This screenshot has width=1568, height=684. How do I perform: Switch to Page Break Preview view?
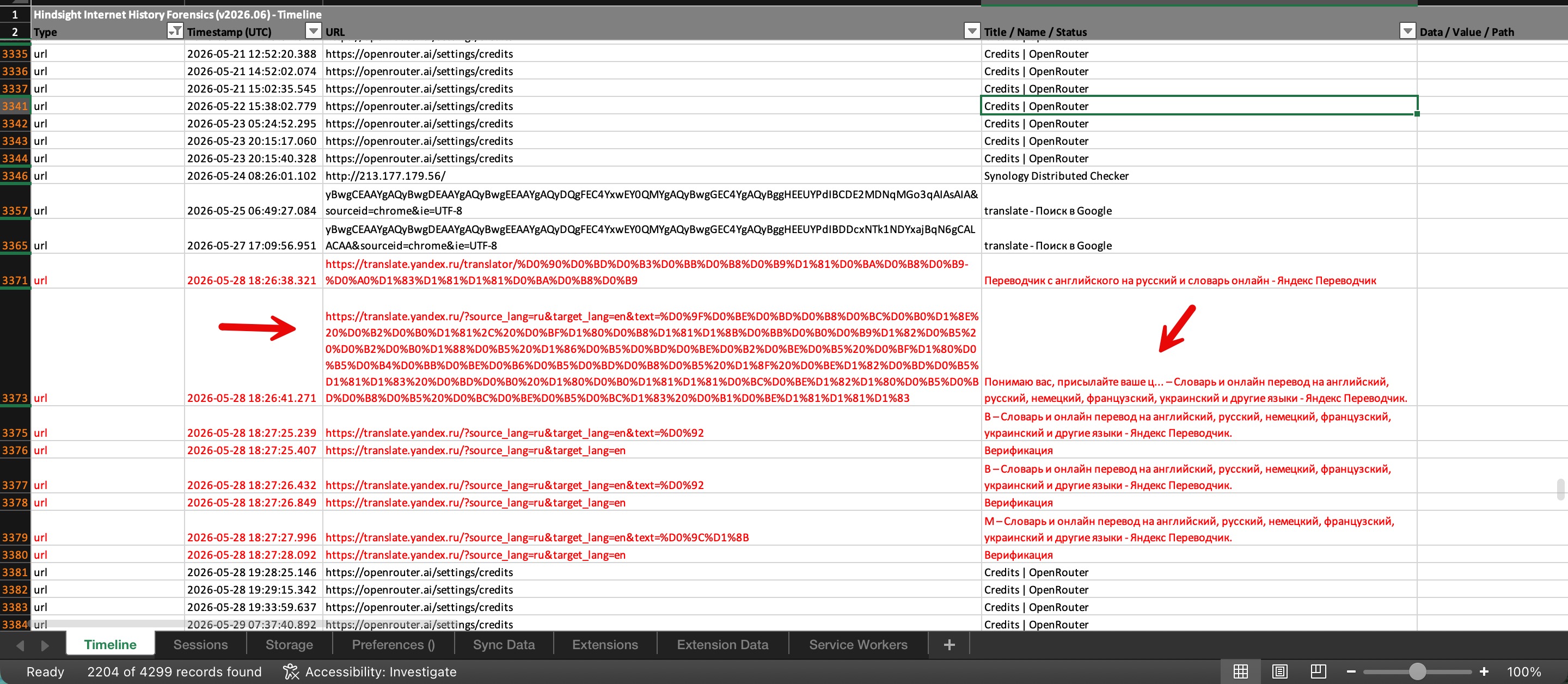[1319, 671]
